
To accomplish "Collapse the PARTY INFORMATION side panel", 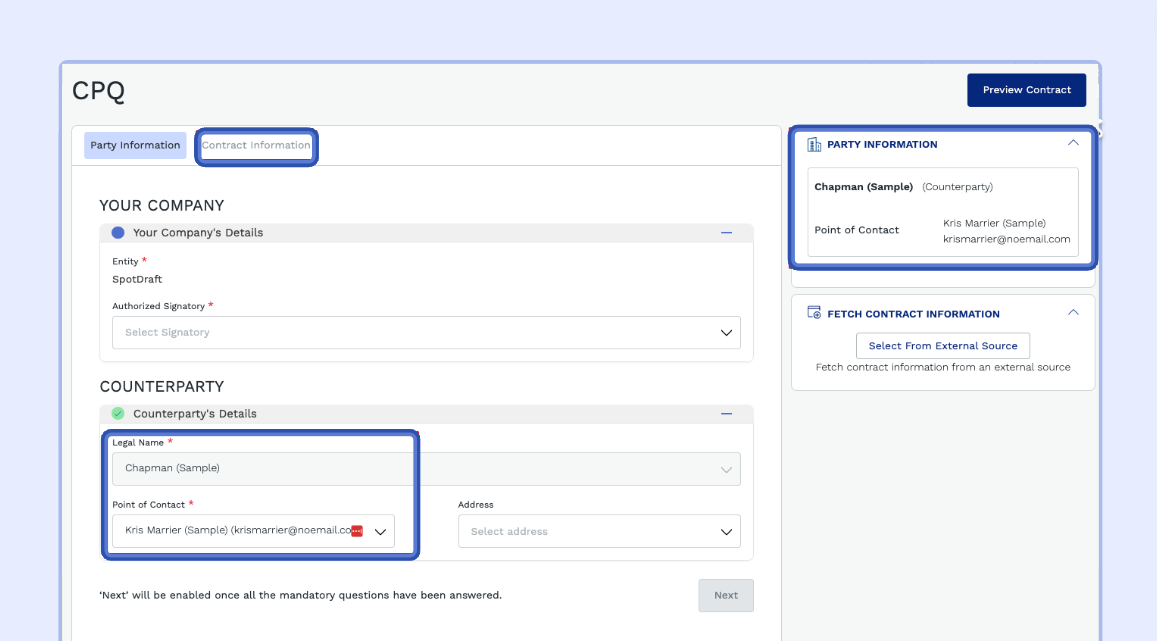I will click(1073, 143).
